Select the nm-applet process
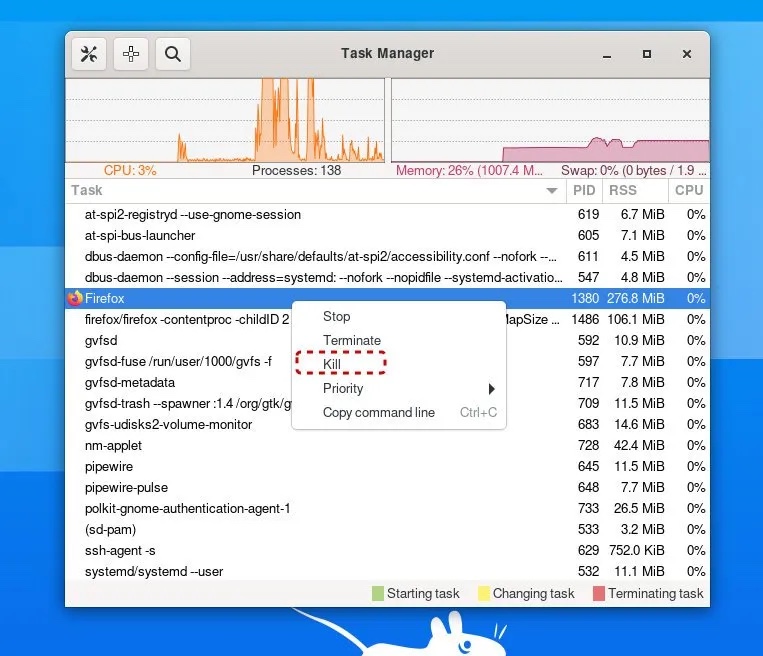Viewport: 763px width, 656px height. (387, 445)
